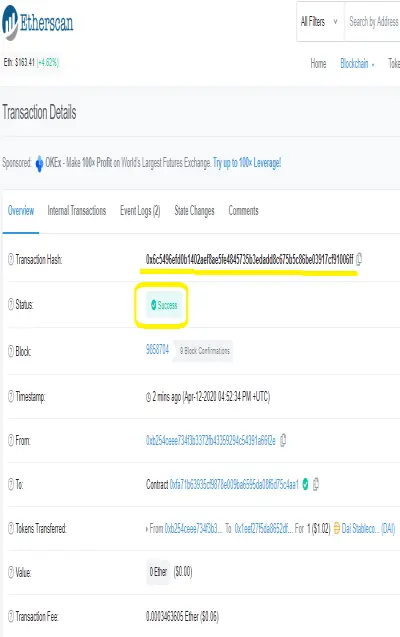Click the OKEx sponsor icon

tap(39, 163)
